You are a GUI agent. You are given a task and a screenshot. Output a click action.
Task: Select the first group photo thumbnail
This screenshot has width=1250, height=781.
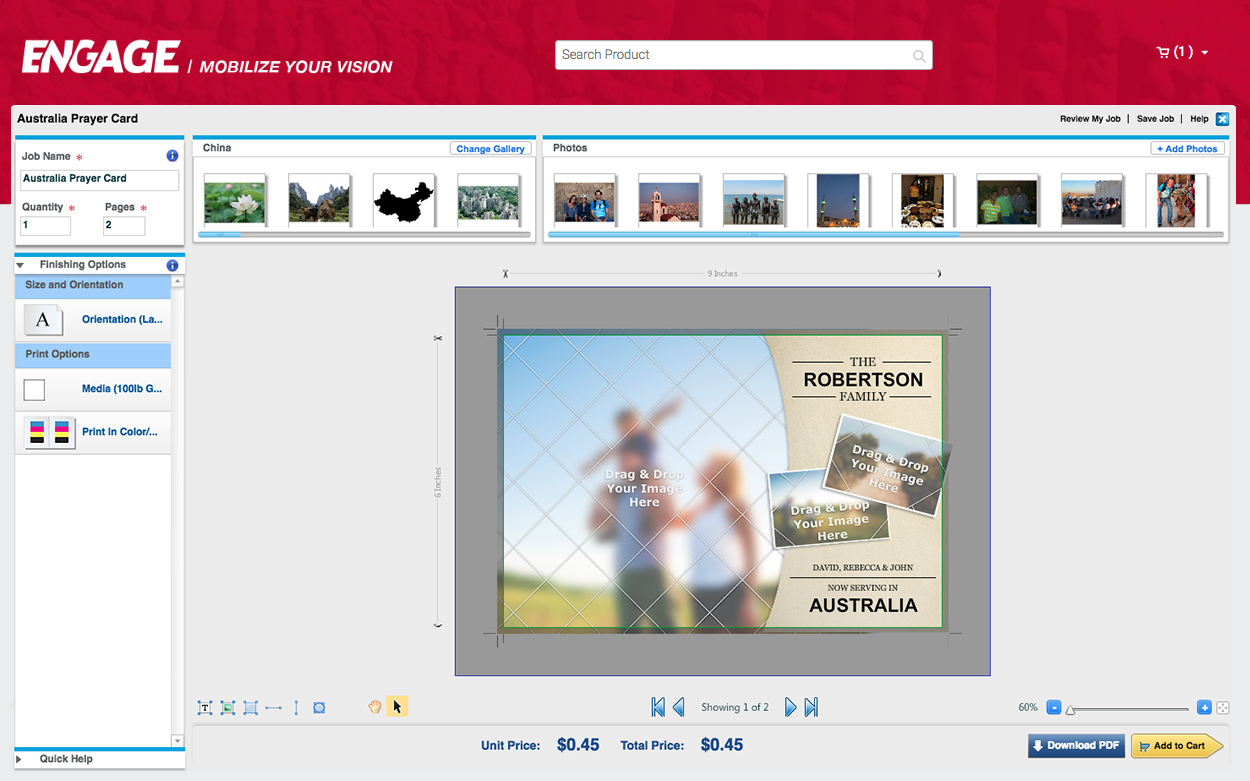(585, 201)
